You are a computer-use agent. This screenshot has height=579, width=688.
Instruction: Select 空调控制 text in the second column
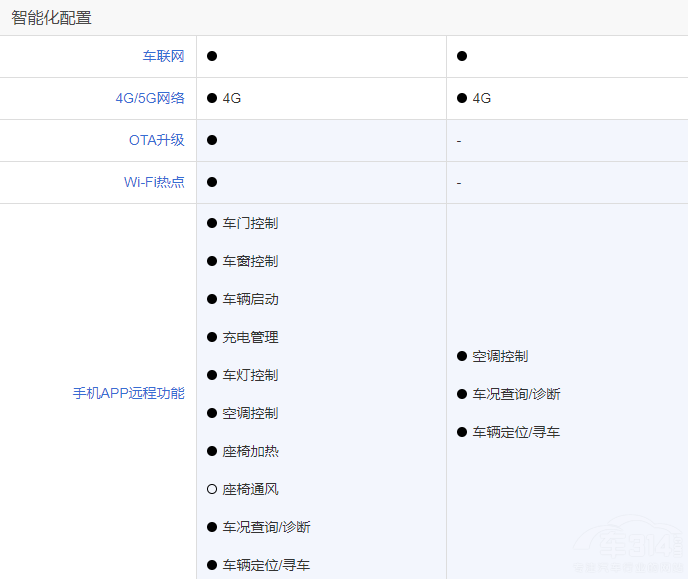coord(500,356)
